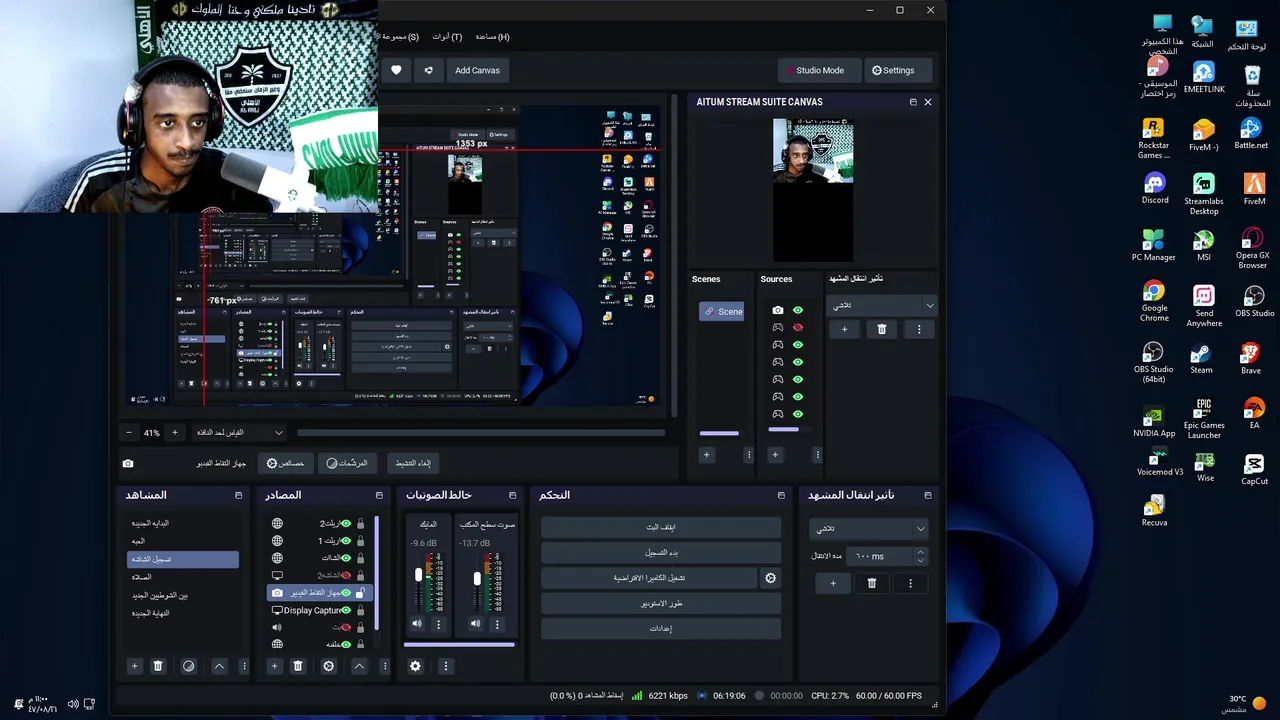Viewport: 1280px width, 720px height.
Task: Move scene up with المشاهد chevron button
Action: coord(219,666)
